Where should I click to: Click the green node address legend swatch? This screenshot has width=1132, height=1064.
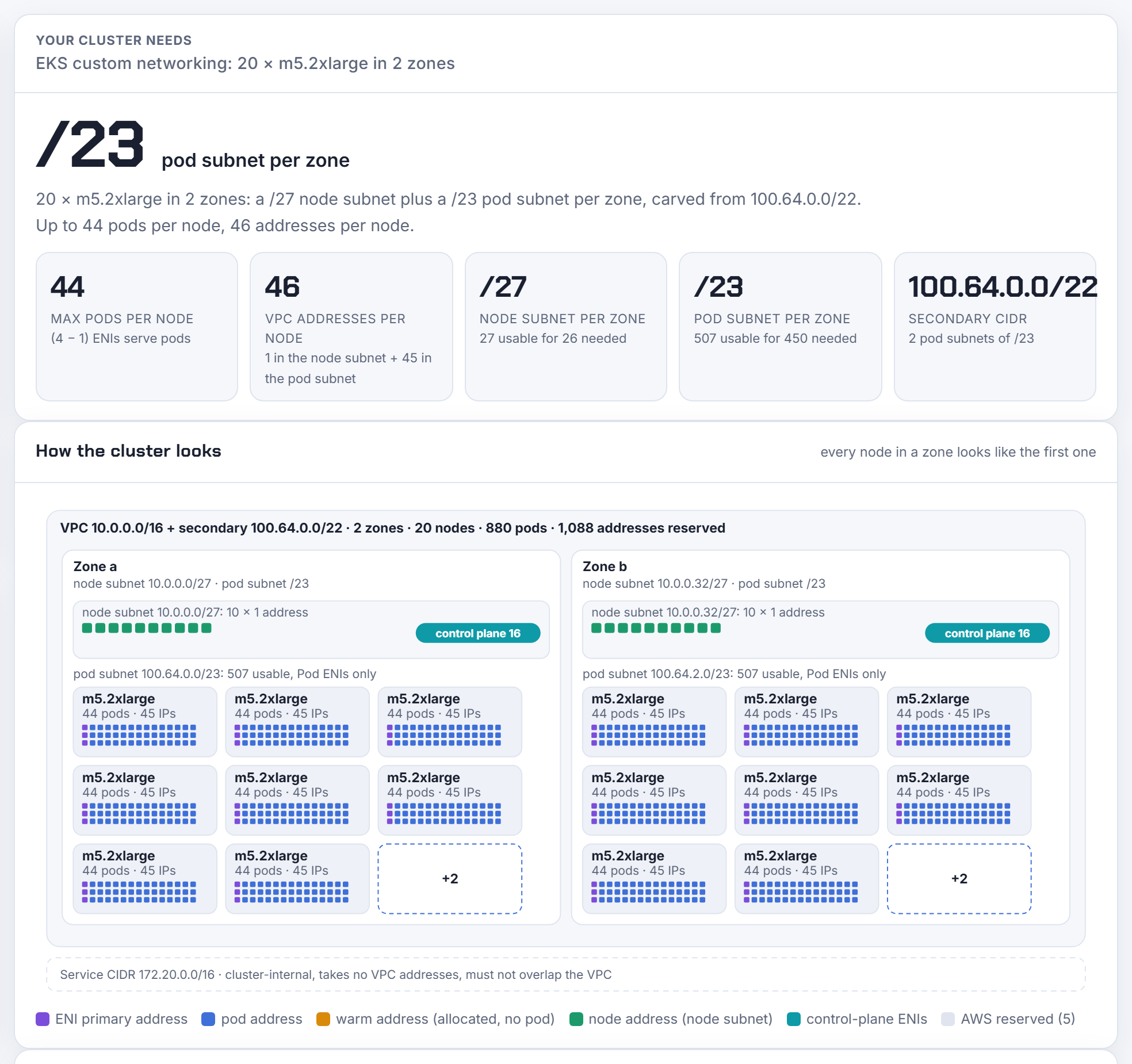point(576,1019)
